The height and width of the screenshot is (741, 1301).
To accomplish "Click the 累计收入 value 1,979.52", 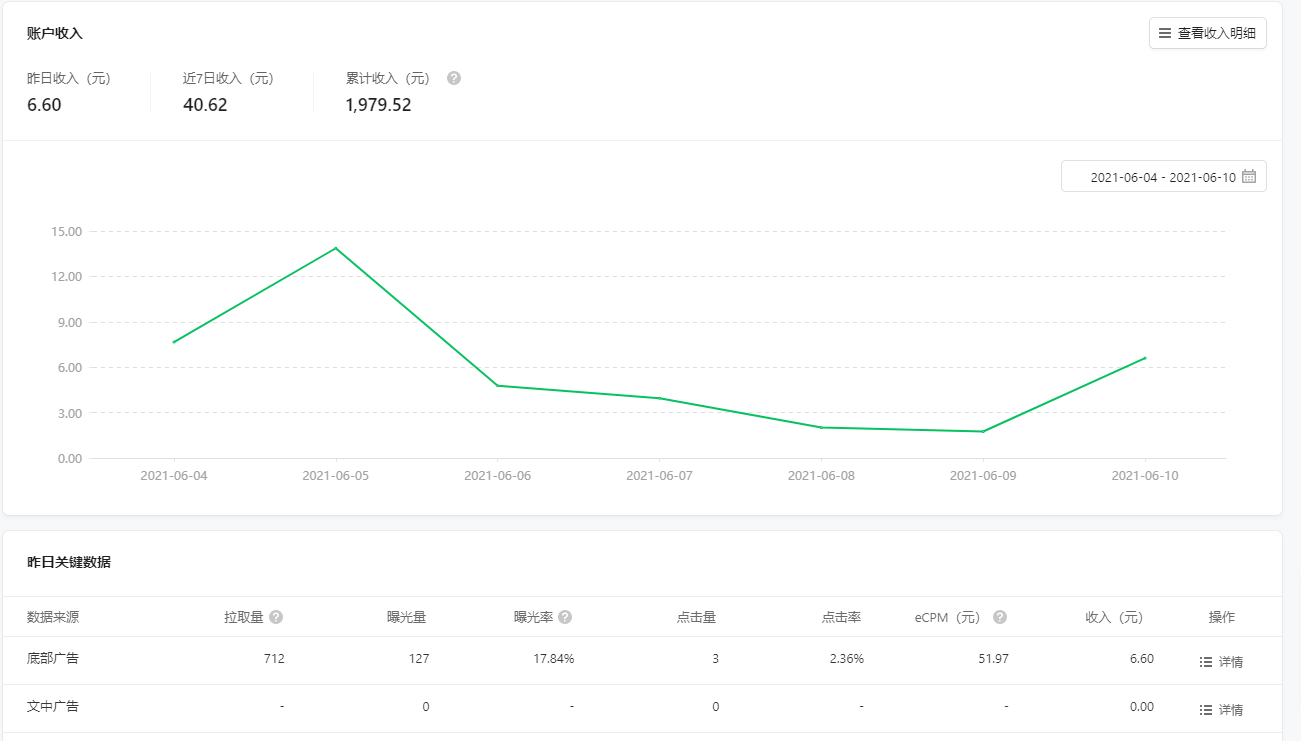I will (x=378, y=105).
